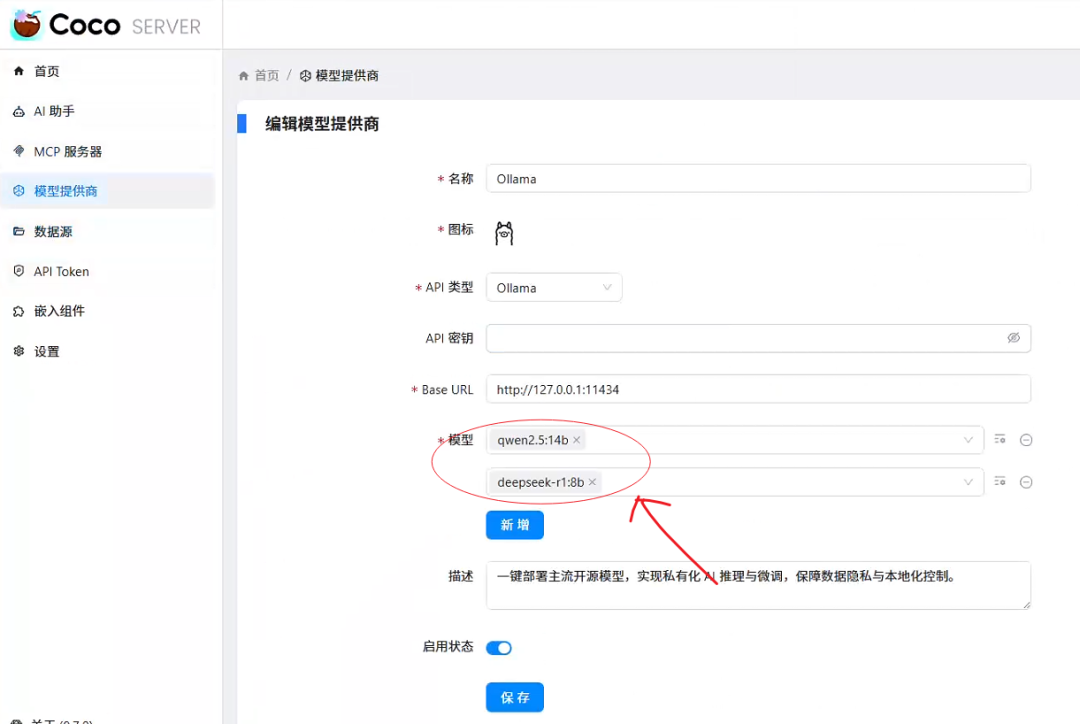
Task: Click the 新增 button
Action: (515, 525)
